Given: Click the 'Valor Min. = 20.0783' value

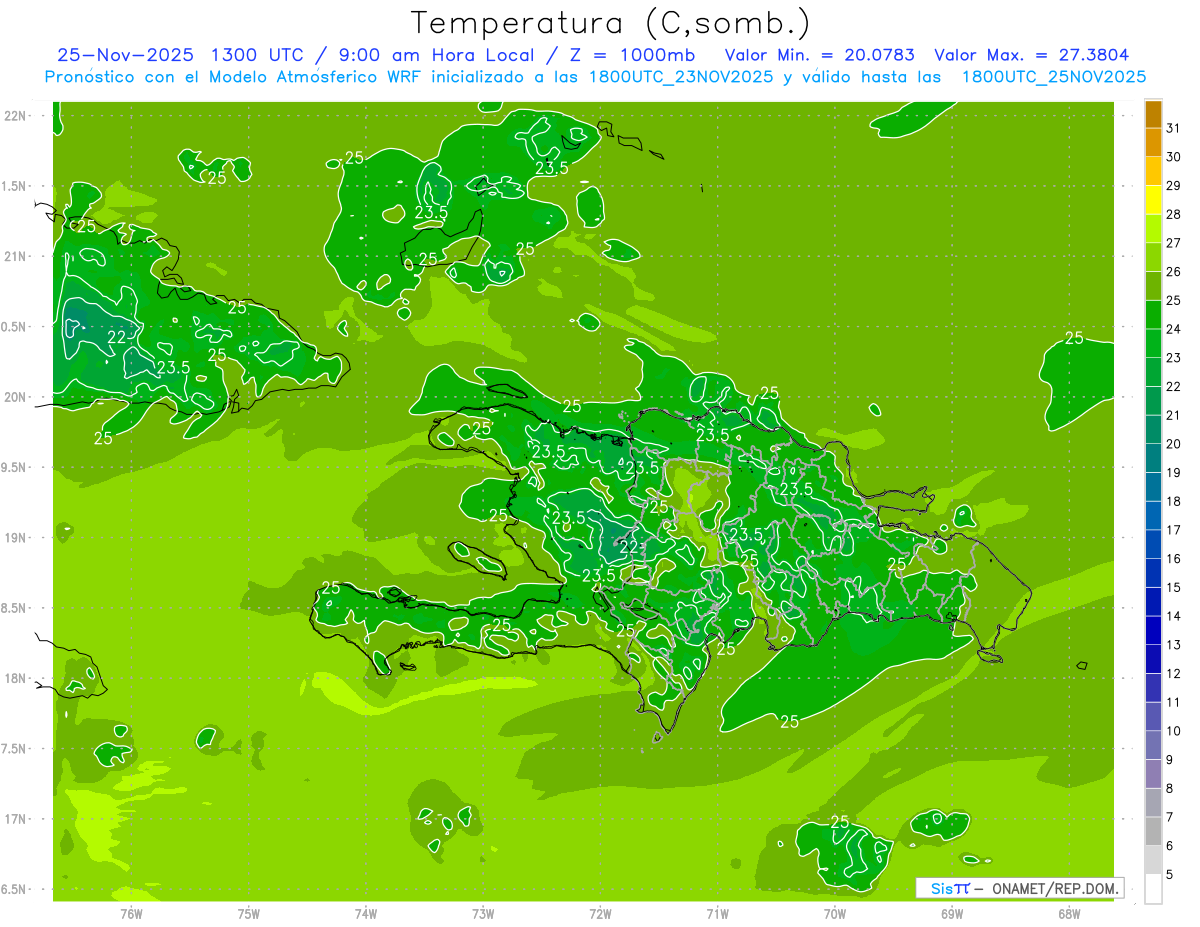Looking at the screenshot, I should (820, 55).
